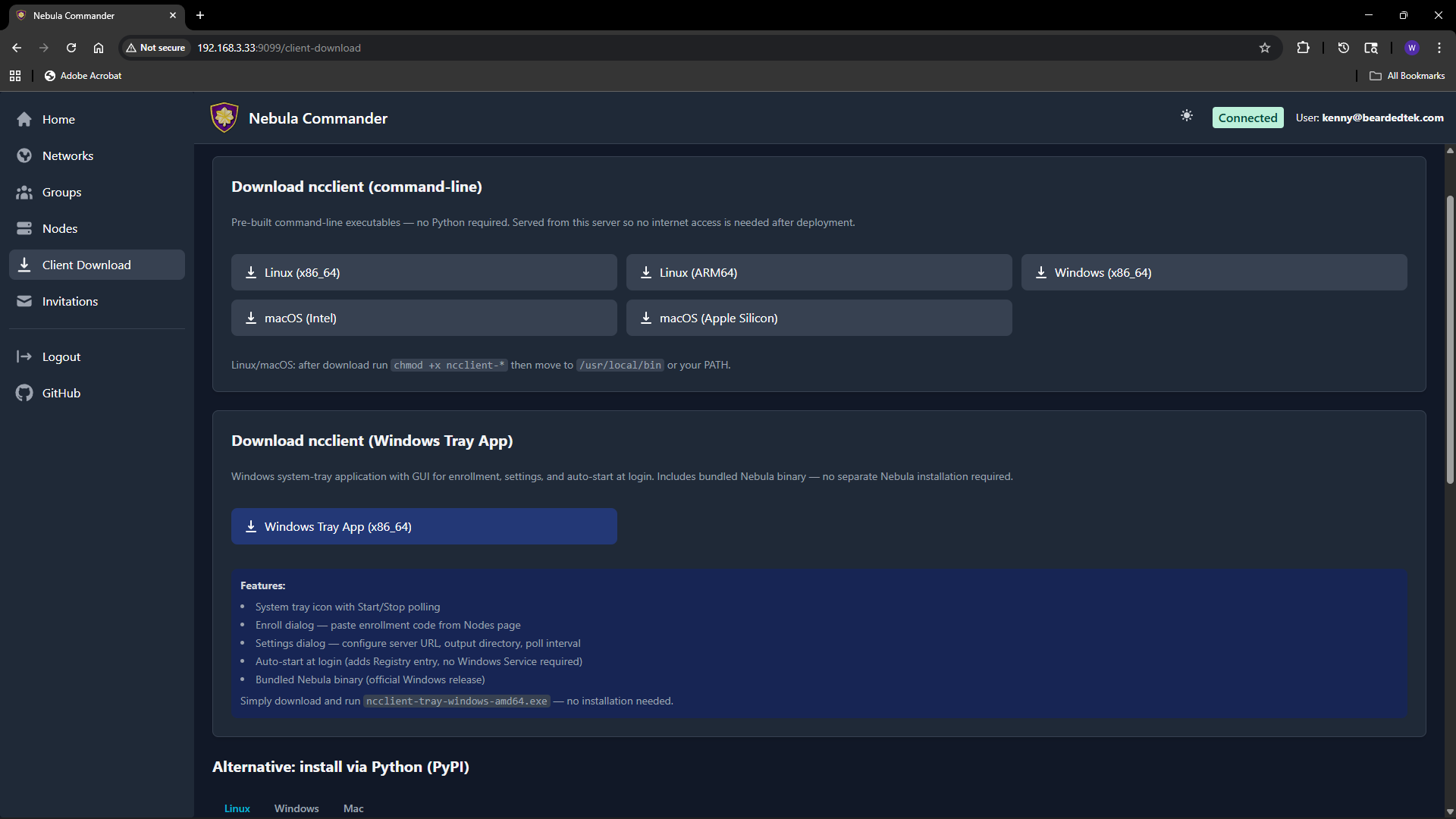1456x819 pixels.
Task: Toggle light theme with the sun icon
Action: tap(1187, 116)
